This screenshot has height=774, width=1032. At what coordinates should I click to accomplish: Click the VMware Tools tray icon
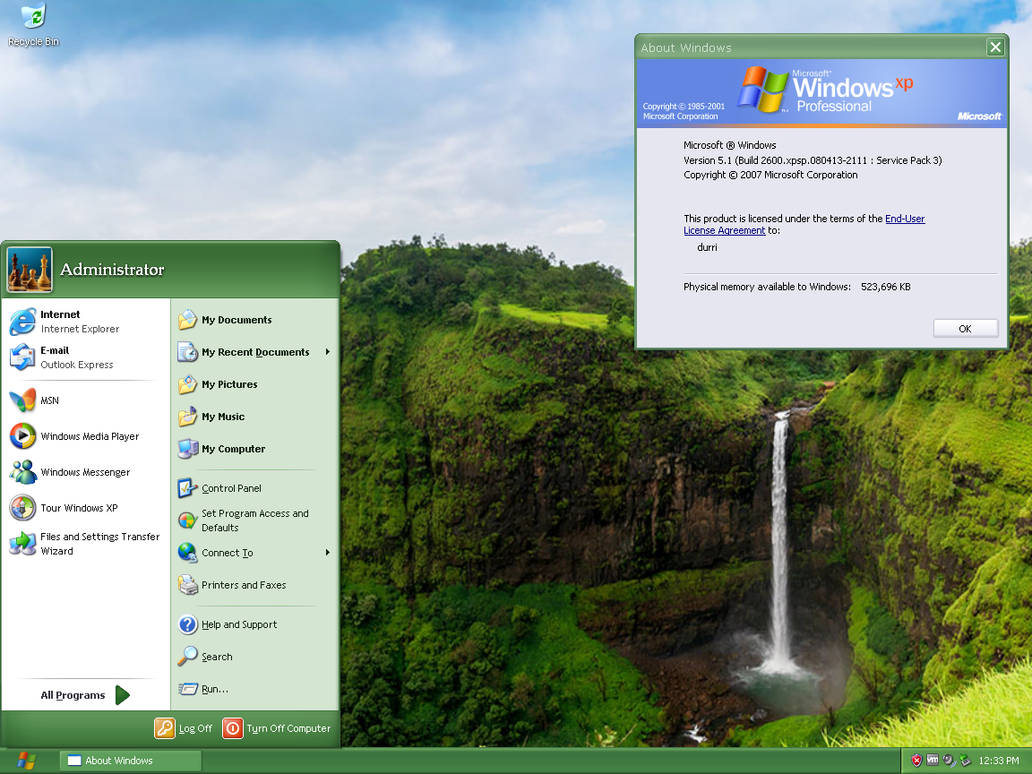pyautogui.click(x=933, y=760)
